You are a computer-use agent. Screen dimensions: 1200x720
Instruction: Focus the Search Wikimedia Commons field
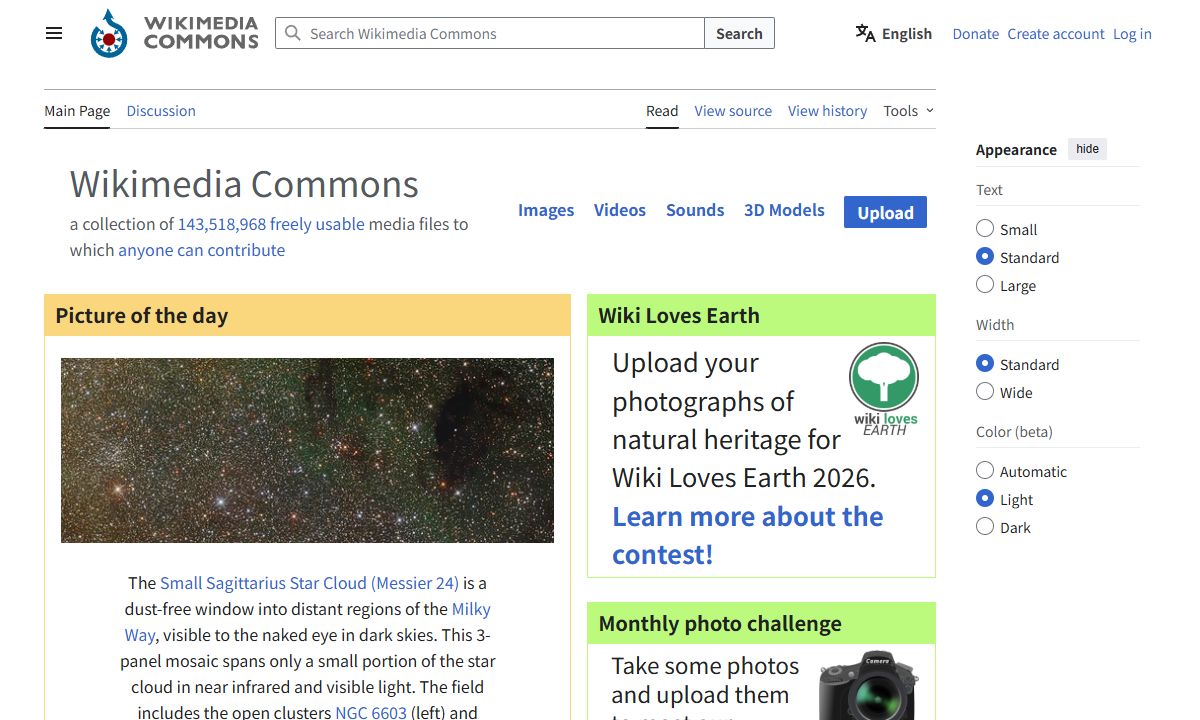[490, 33]
